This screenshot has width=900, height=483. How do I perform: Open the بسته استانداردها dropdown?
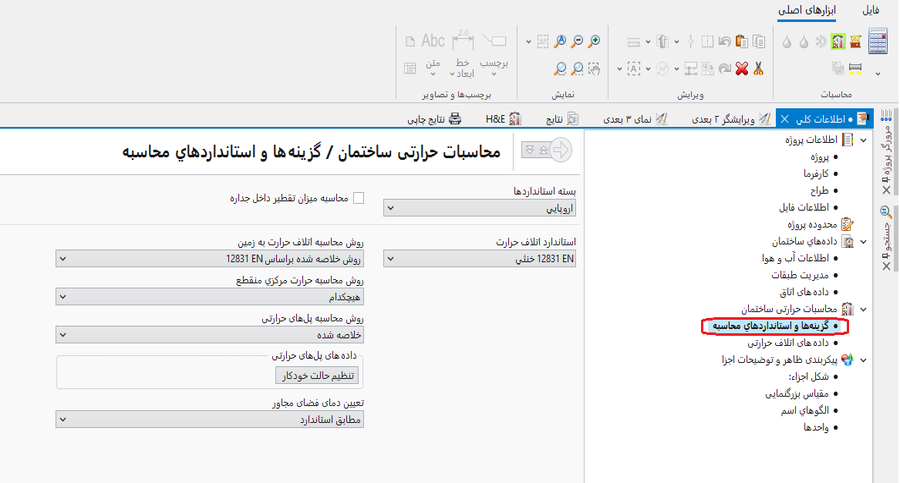pos(481,208)
